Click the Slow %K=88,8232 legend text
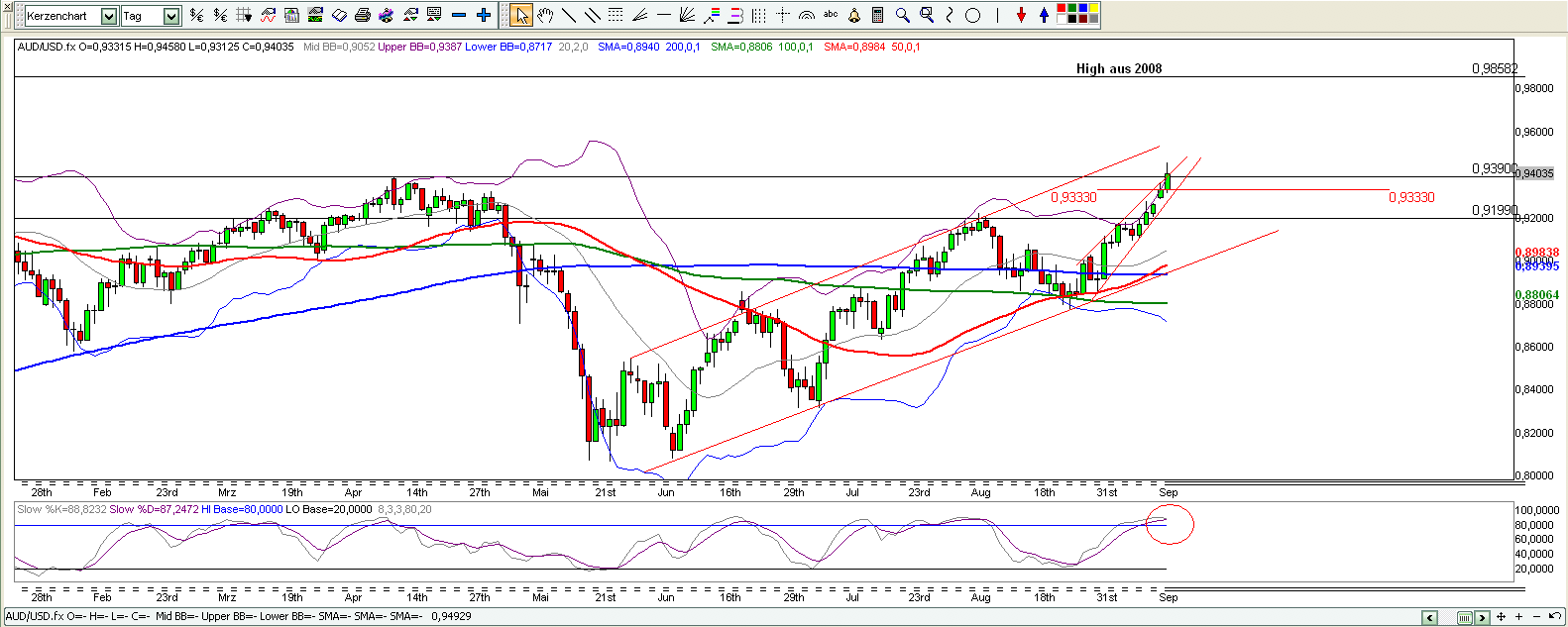The width and height of the screenshot is (1568, 627). coord(61,509)
